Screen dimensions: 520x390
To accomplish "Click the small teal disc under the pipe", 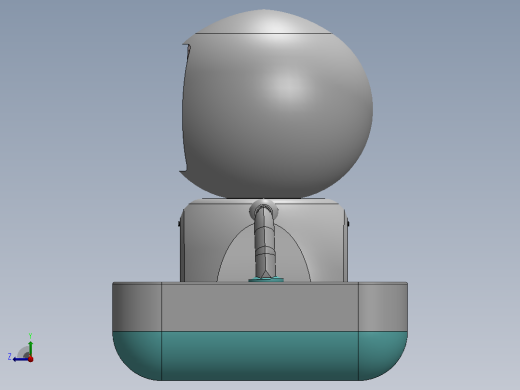I will pyautogui.click(x=266, y=280).
